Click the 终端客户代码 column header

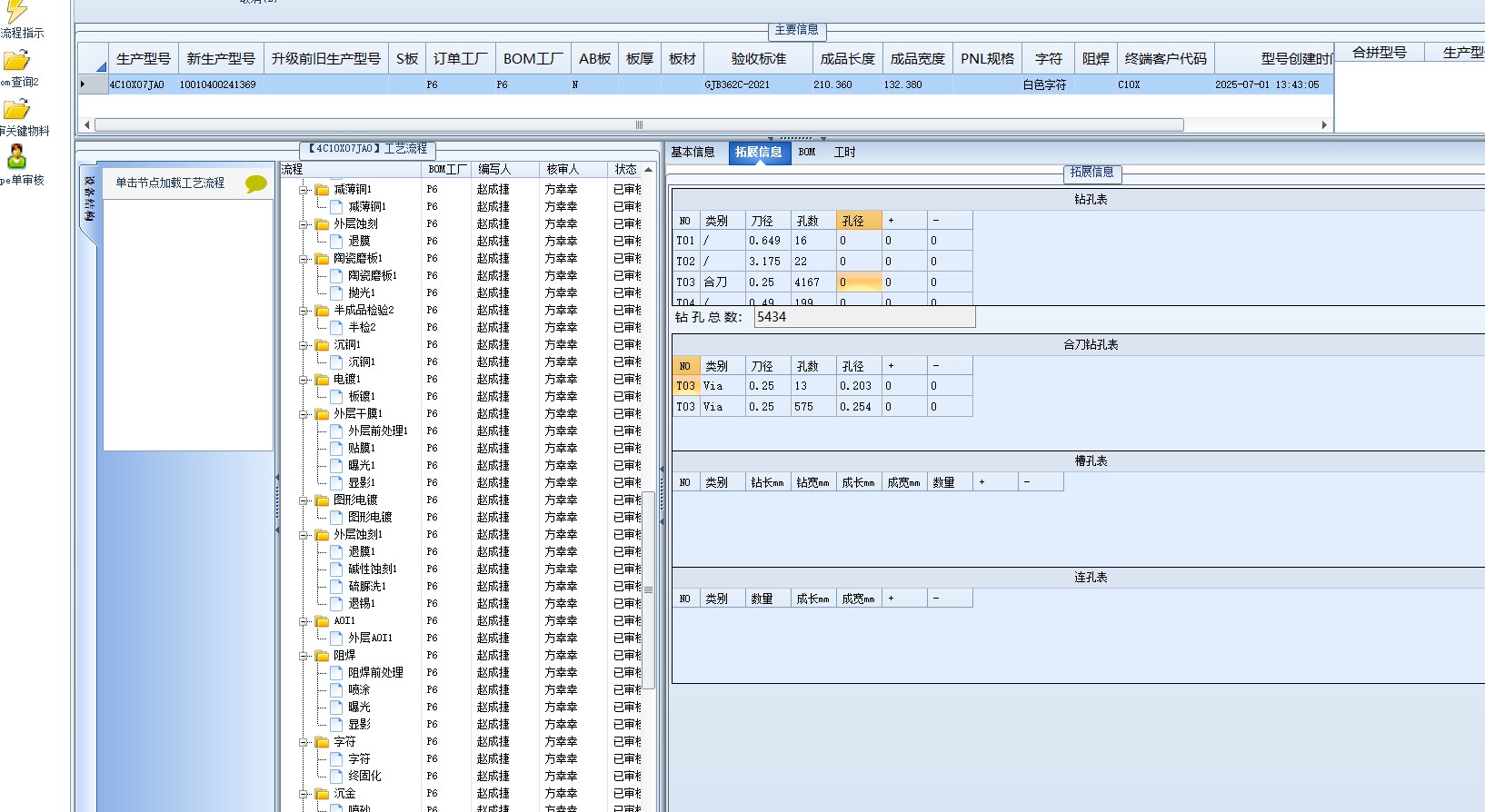[x=1166, y=58]
